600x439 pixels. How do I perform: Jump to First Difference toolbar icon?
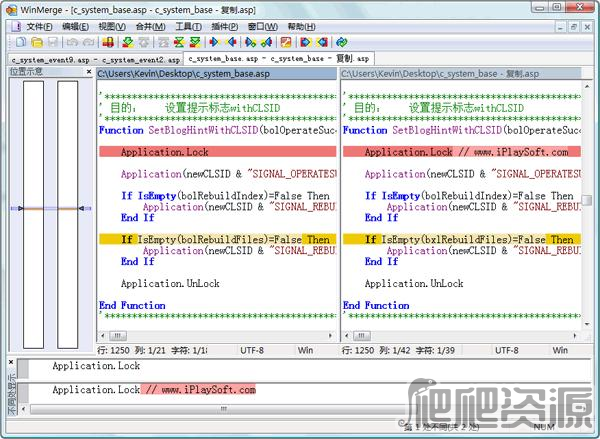[x=163, y=42]
